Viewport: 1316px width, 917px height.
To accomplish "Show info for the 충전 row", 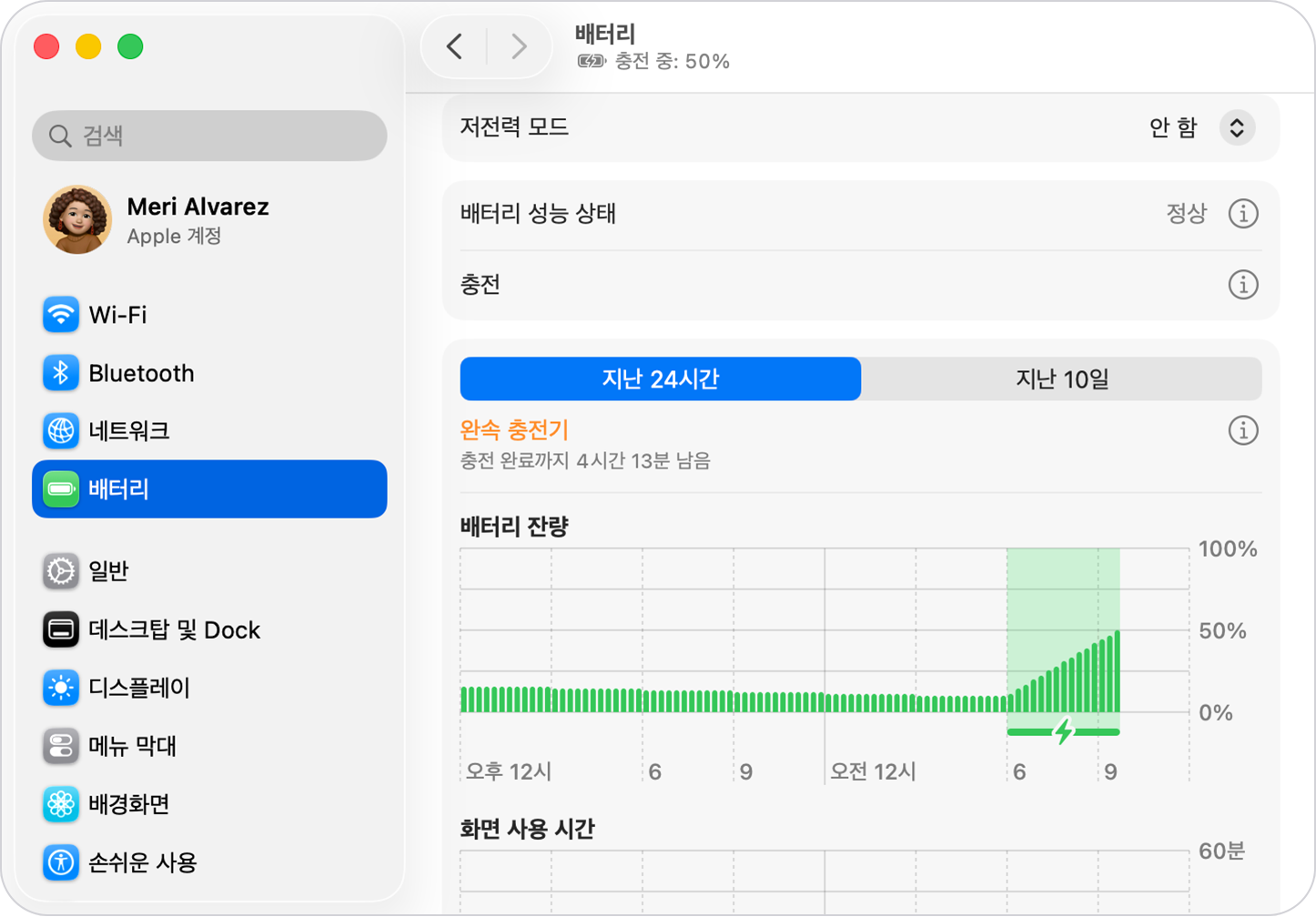I will tap(1243, 285).
